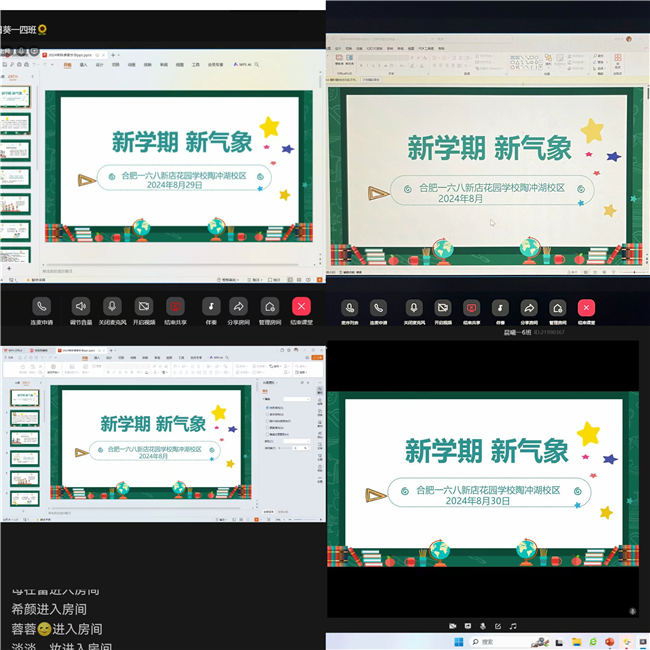
Task: Click red 结束课堂 button in top-right toolbar
Action: (586, 308)
